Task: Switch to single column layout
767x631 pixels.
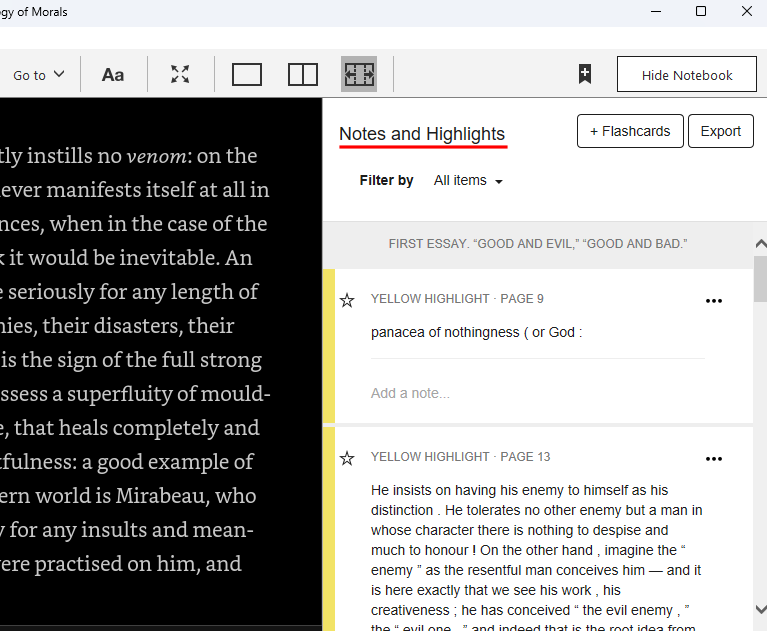Action: click(247, 75)
